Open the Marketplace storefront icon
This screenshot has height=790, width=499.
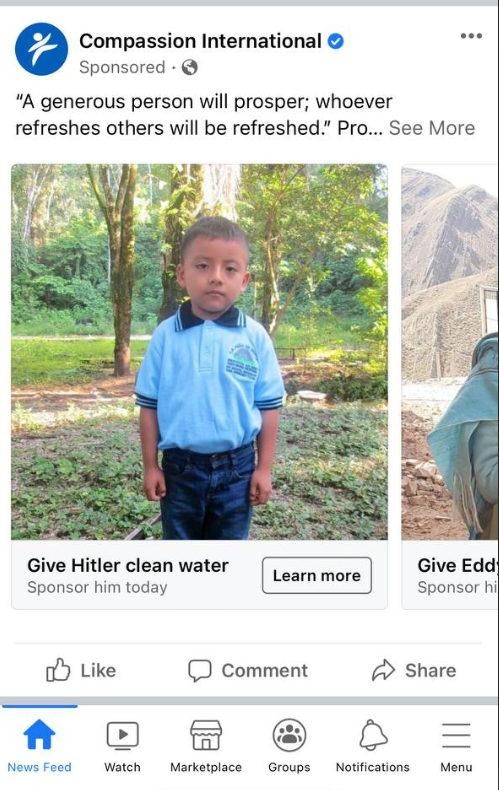click(206, 735)
